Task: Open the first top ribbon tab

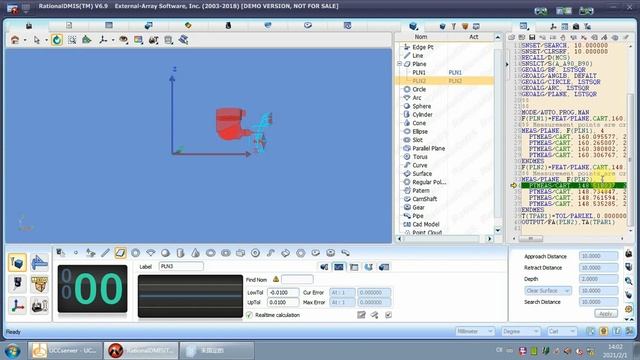Action: pos(29,26)
